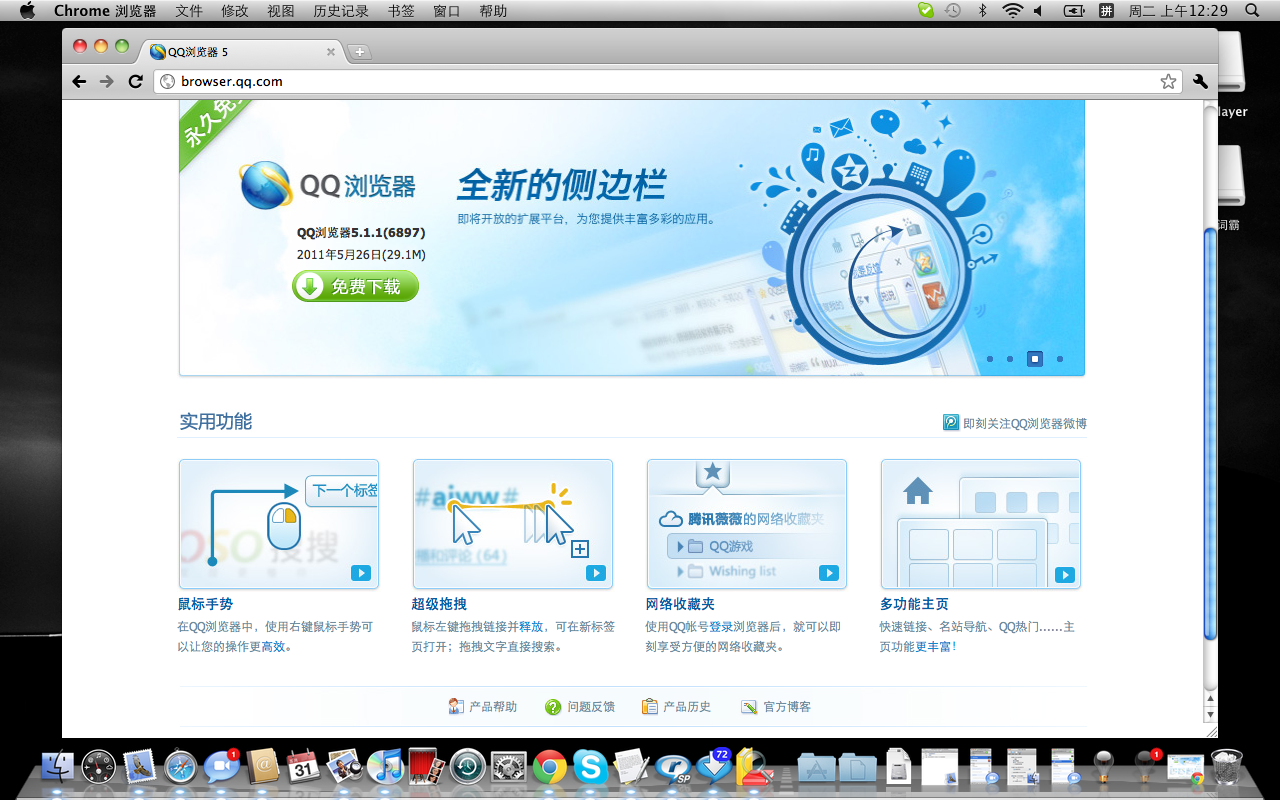This screenshot has width=1280, height=800.
Task: Open System Preferences gear in Dock
Action: [508, 768]
